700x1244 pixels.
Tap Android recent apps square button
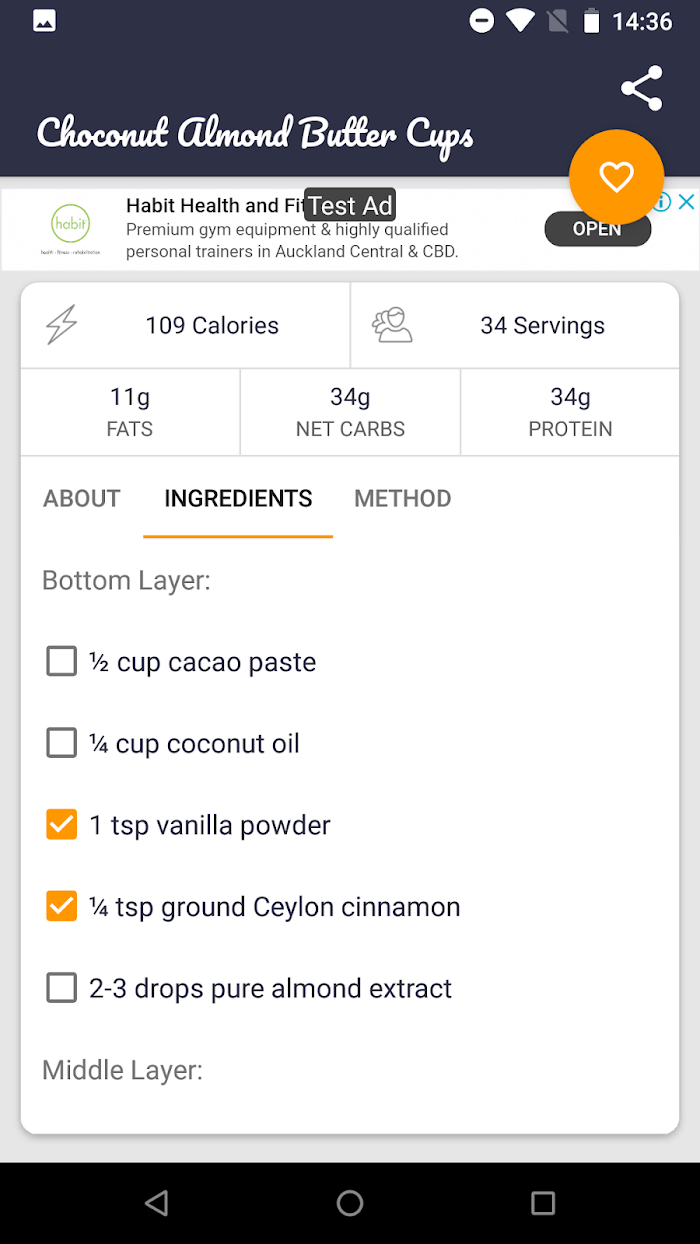(543, 1203)
